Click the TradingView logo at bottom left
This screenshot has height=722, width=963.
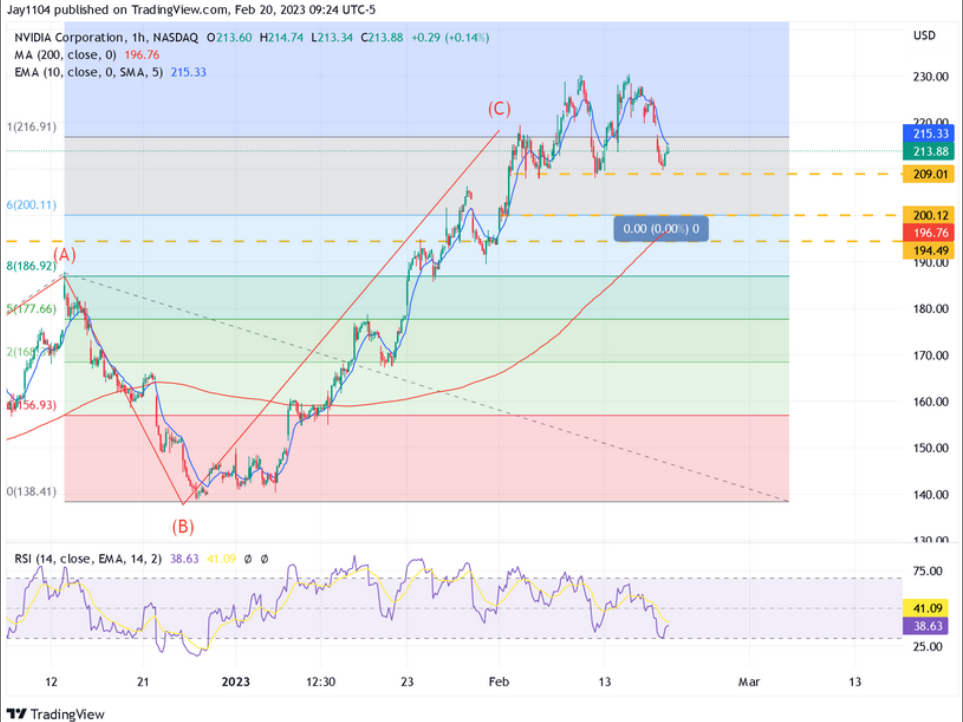(55, 714)
